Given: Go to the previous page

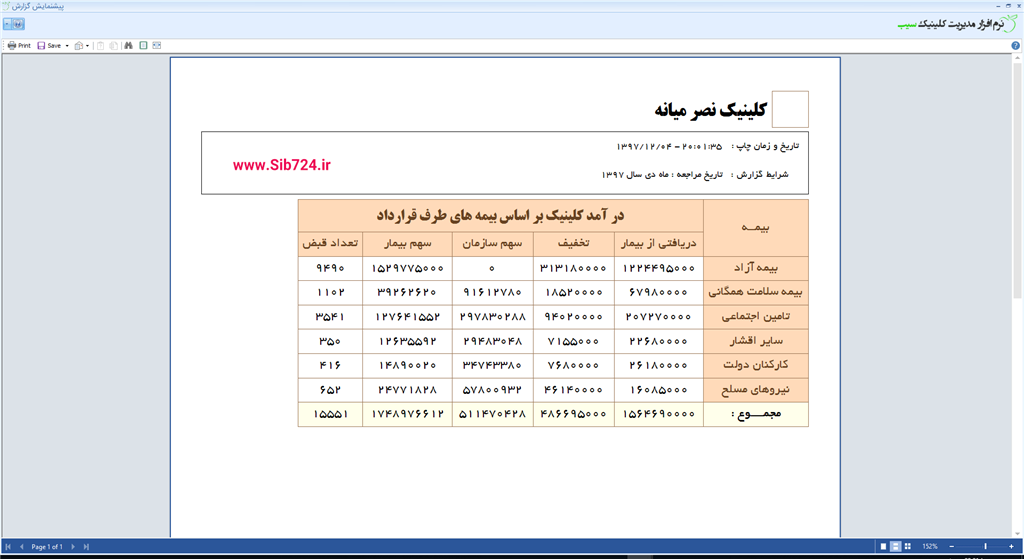Looking at the screenshot, I should (x=21, y=547).
